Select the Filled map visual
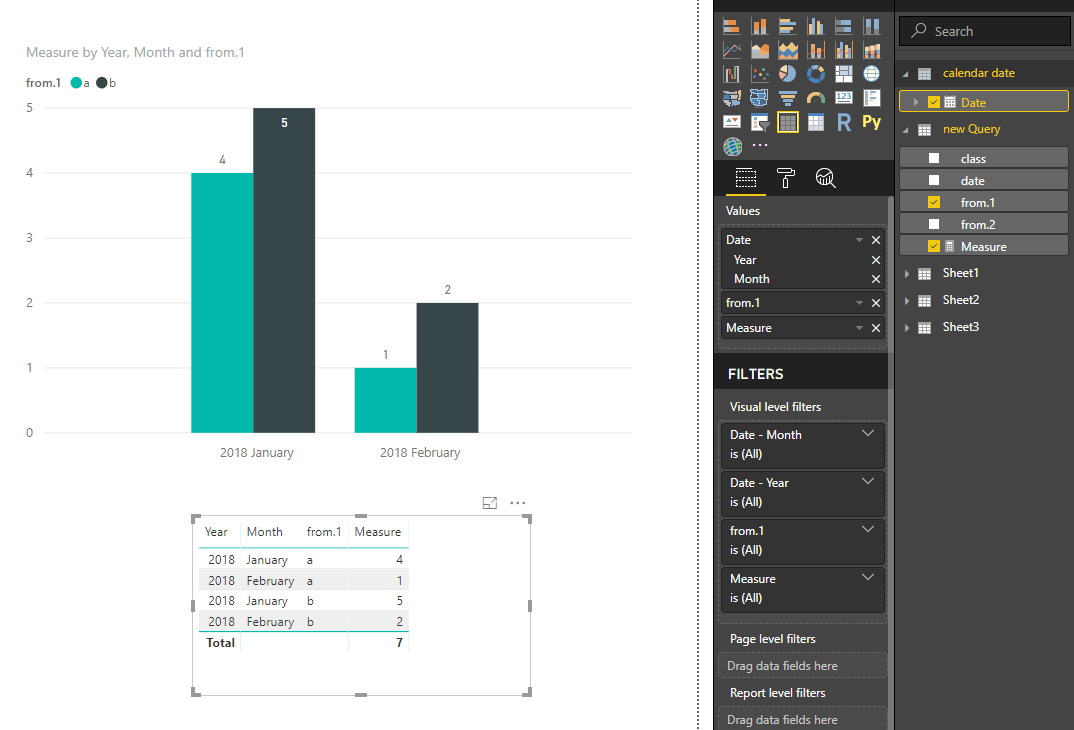This screenshot has height=730, width=1074. pos(732,98)
